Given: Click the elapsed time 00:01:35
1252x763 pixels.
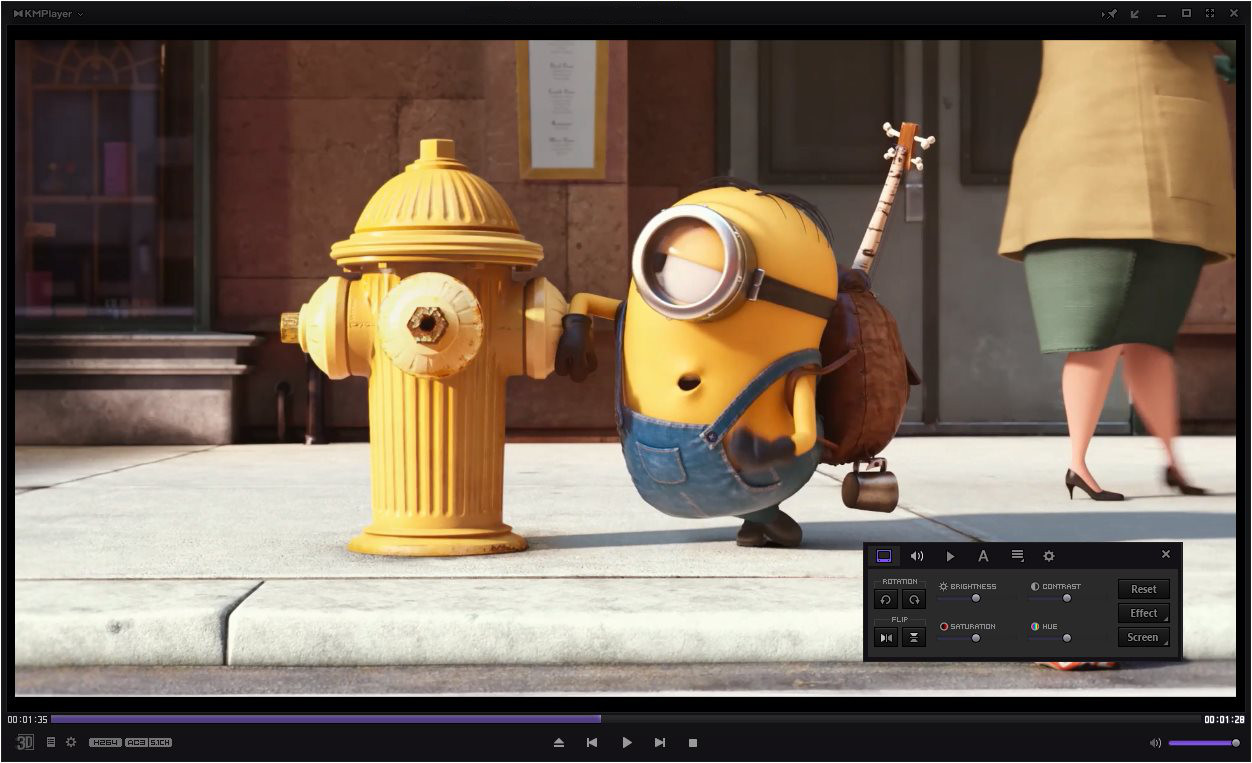Looking at the screenshot, I should pyautogui.click(x=28, y=719).
